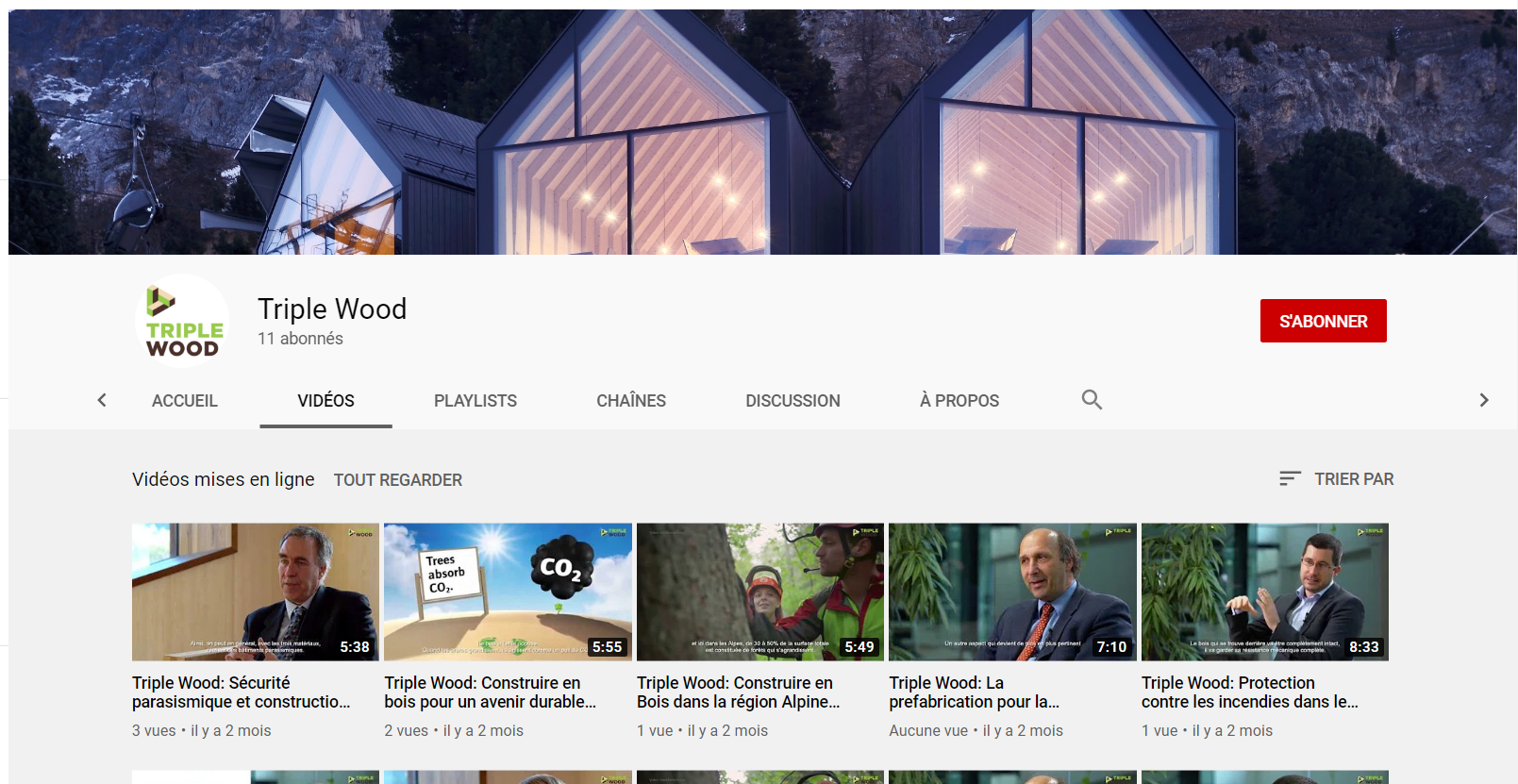Viewport: 1518px width, 784px height.
Task: Click the S'abonner subscribe button
Action: pyautogui.click(x=1323, y=321)
